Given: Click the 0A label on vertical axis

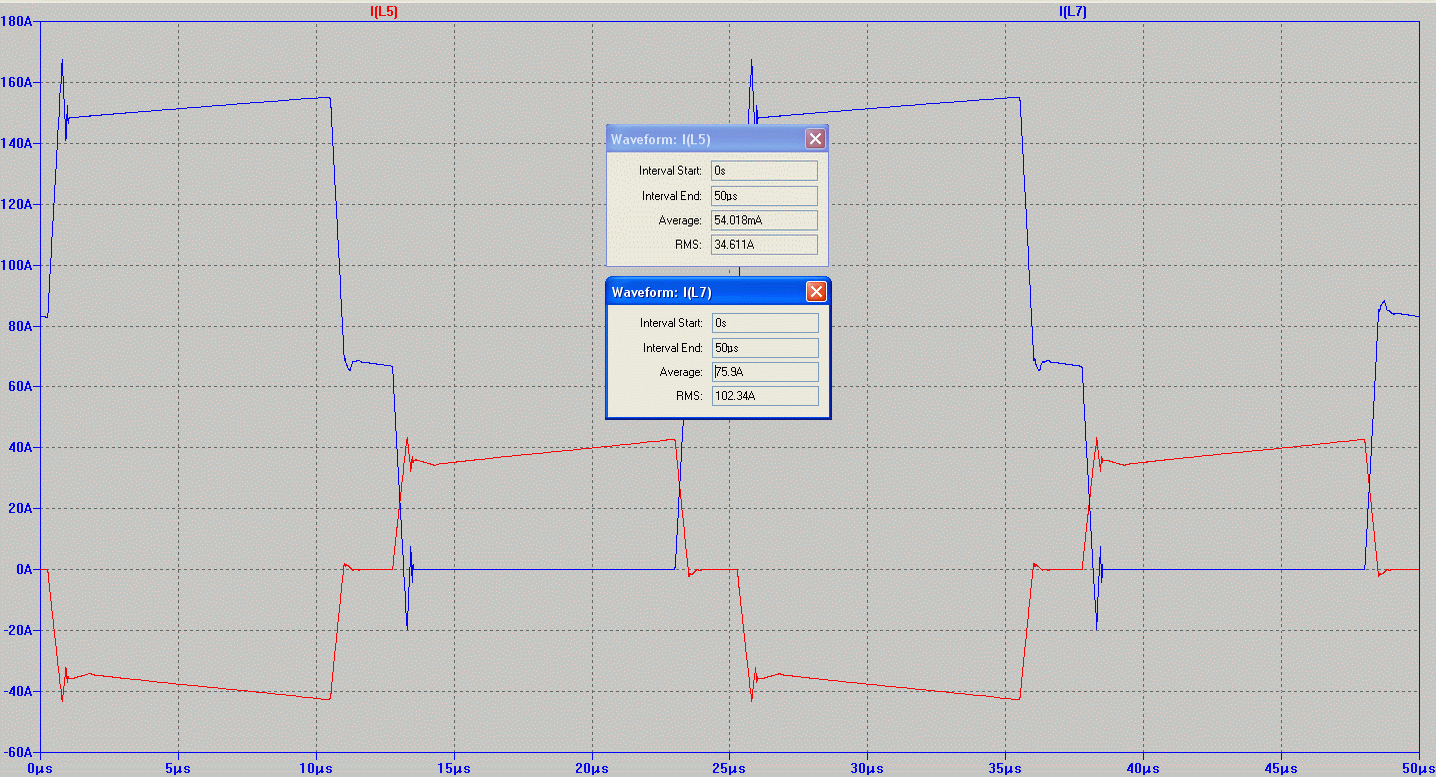Looking at the screenshot, I should click(23, 569).
